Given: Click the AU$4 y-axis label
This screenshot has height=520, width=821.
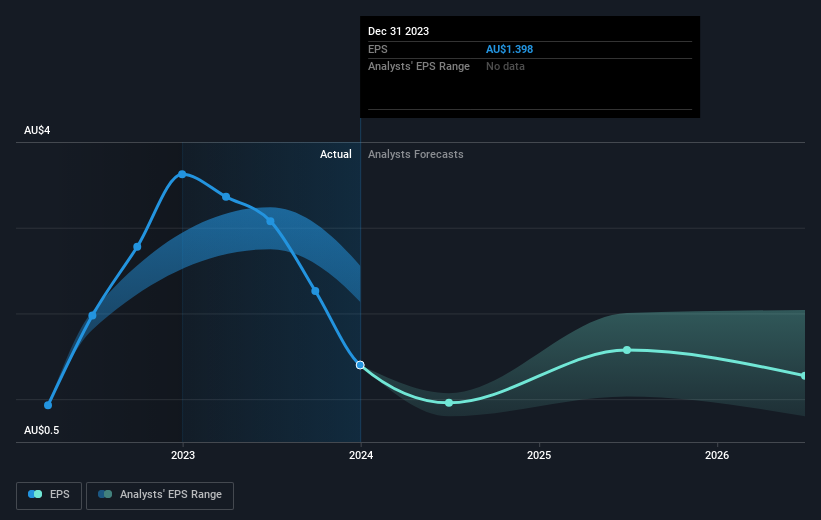Looking at the screenshot, I should pos(37,130).
